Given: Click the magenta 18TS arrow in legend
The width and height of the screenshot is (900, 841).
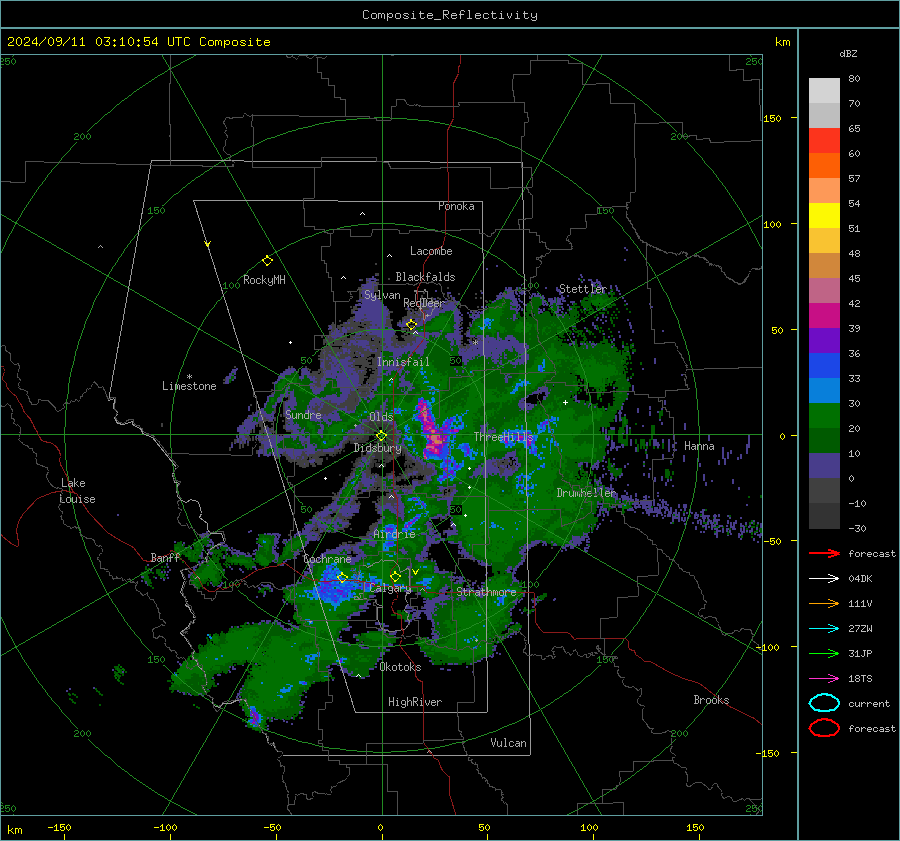Looking at the screenshot, I should [824, 679].
